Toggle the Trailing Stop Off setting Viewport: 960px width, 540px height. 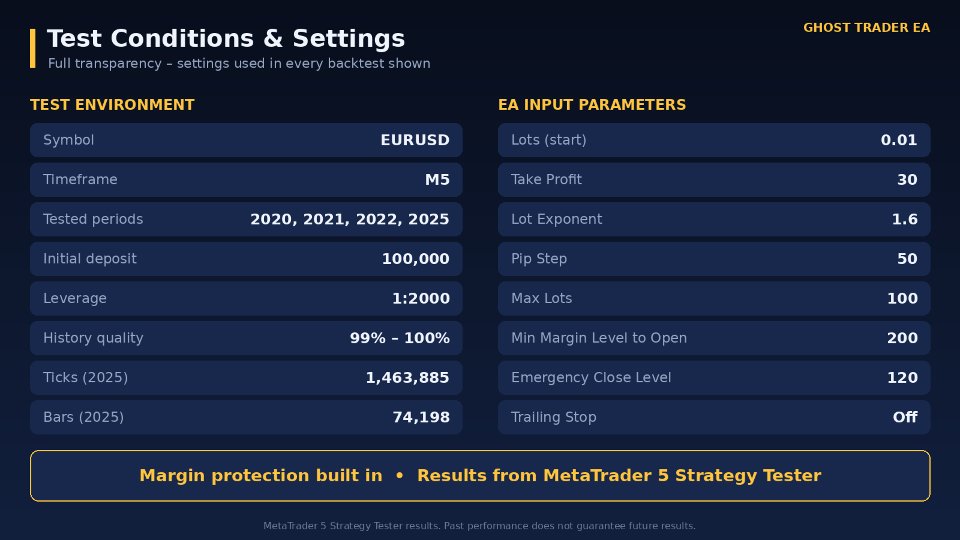(x=714, y=417)
